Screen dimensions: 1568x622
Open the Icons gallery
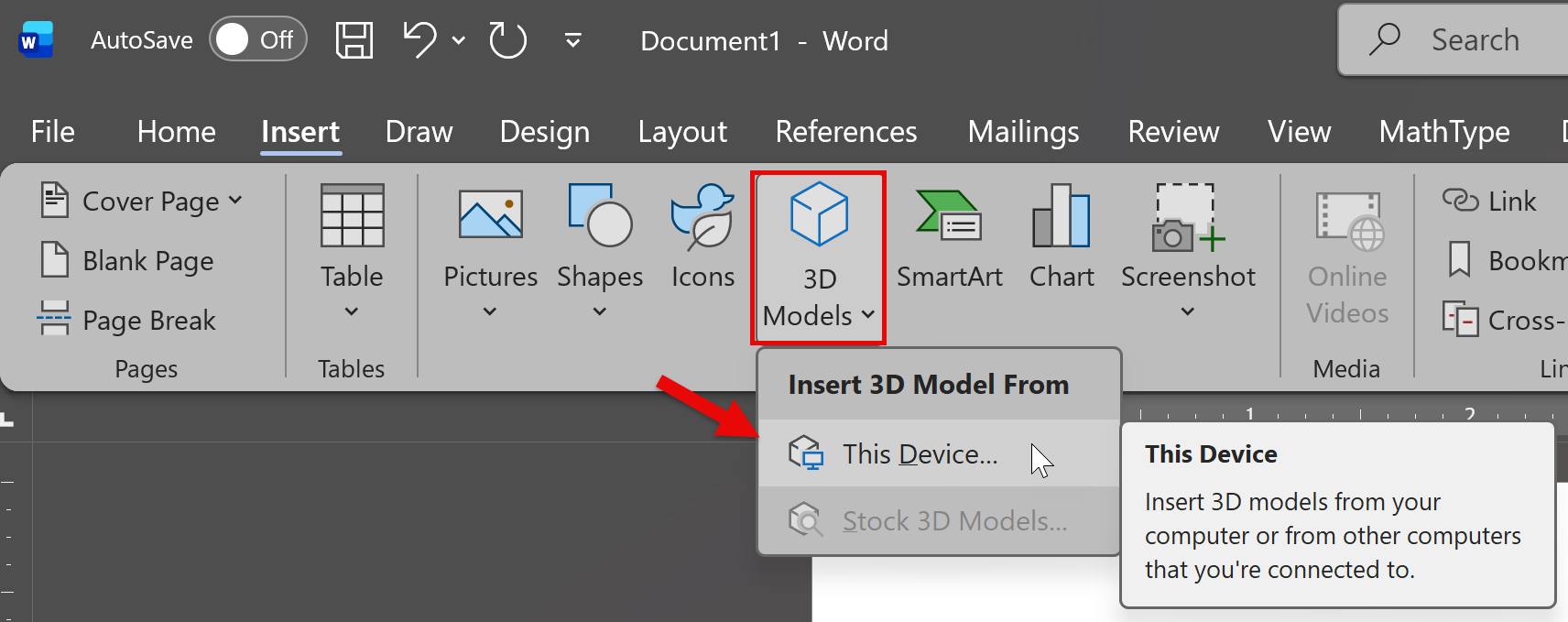click(x=702, y=235)
